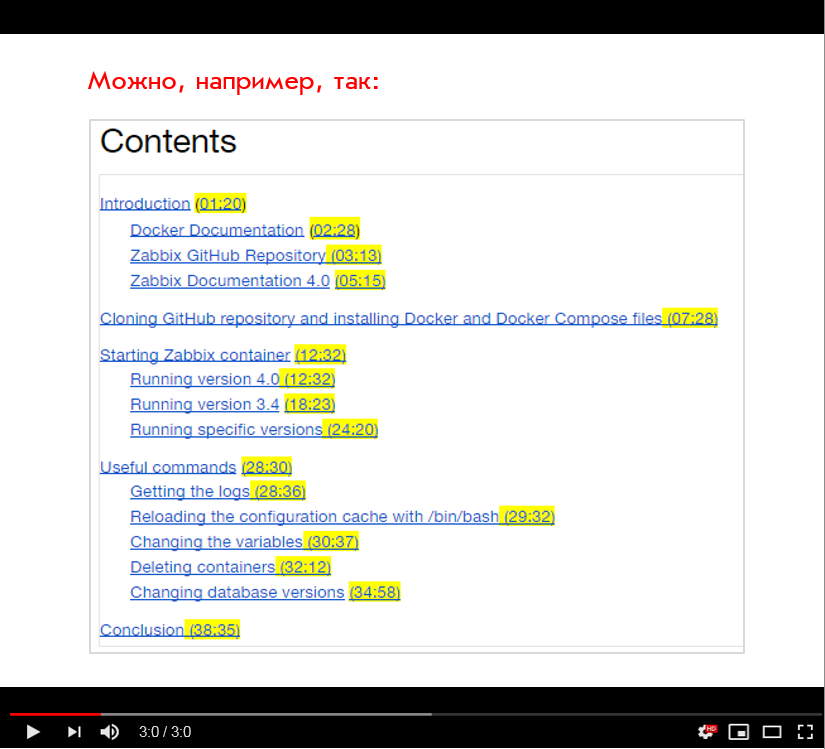
Task: Enter fullscreen mode
Action: pyautogui.click(x=805, y=732)
